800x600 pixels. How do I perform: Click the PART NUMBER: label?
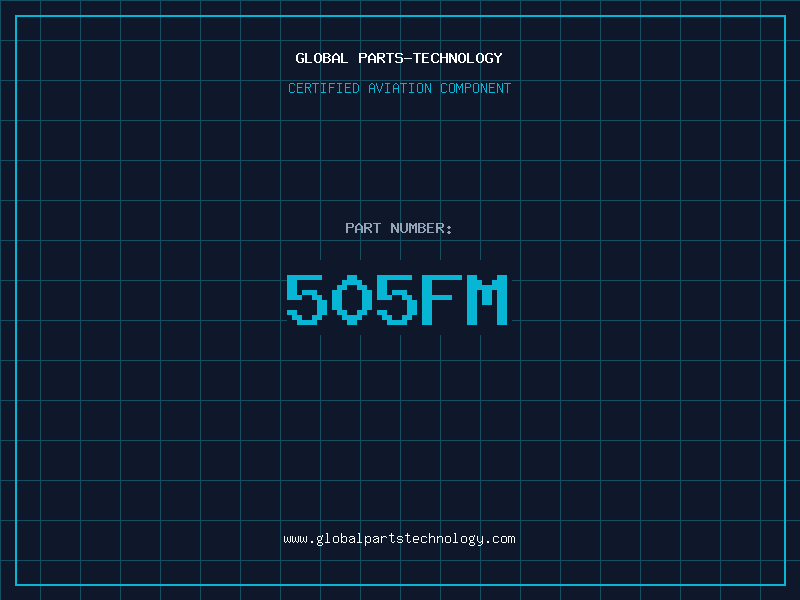coord(399,228)
